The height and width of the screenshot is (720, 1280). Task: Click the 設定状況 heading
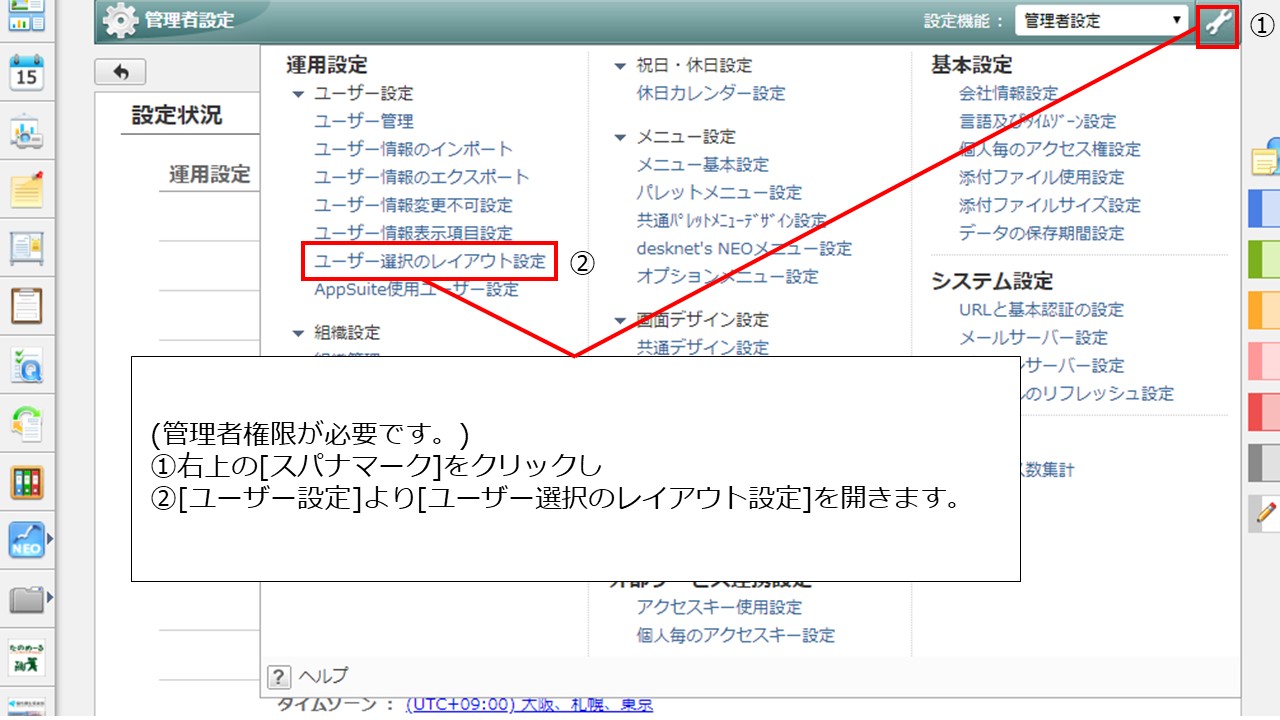[x=177, y=115]
